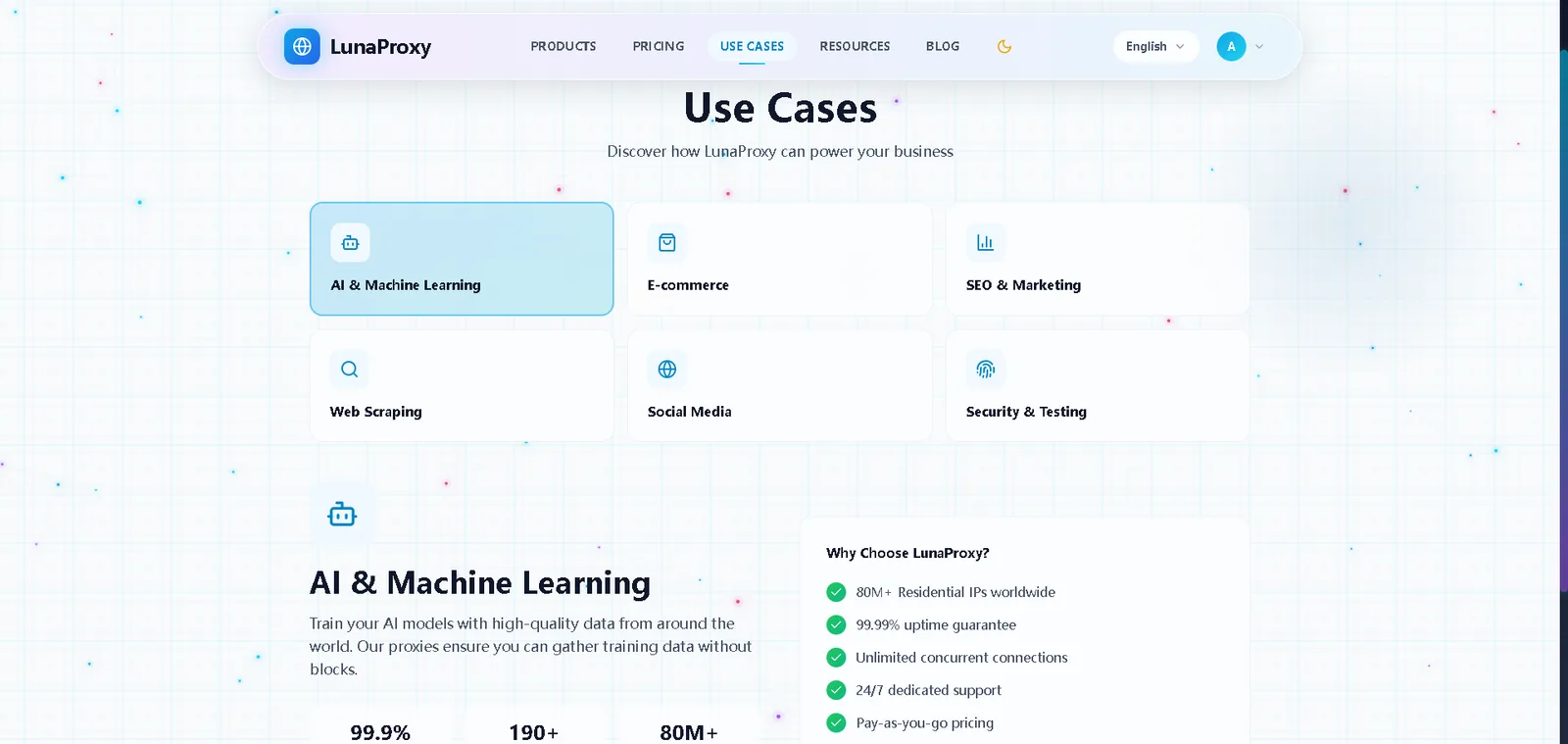Select the E-commerce use case card
The height and width of the screenshot is (744, 1568).
(x=780, y=259)
